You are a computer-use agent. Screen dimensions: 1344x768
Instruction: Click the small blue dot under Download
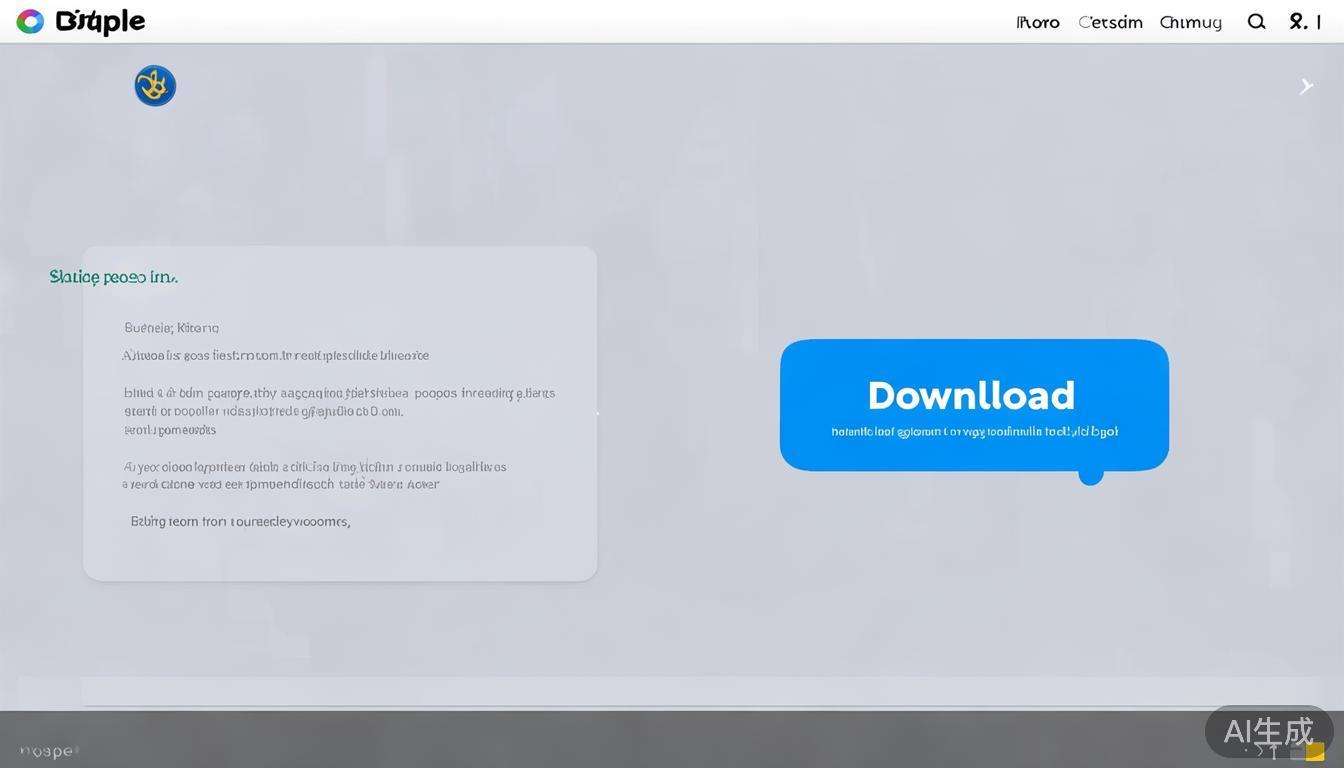pyautogui.click(x=1090, y=476)
